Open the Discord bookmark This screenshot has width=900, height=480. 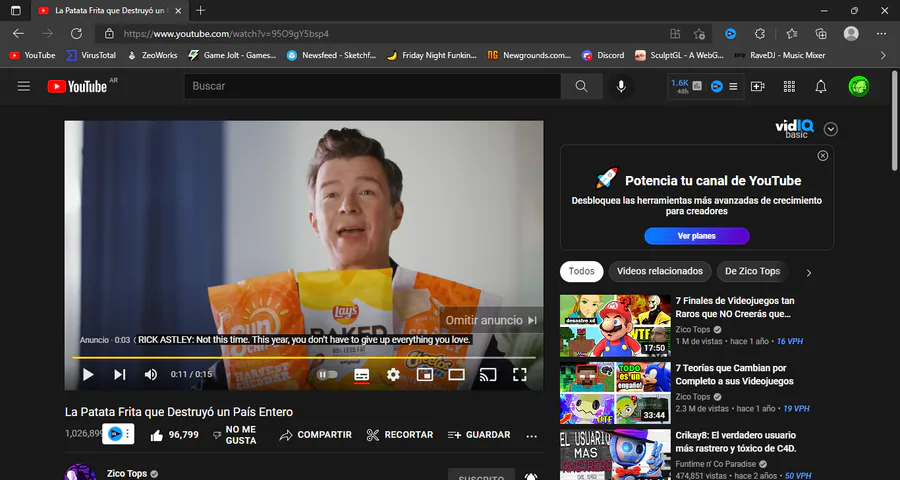point(603,56)
